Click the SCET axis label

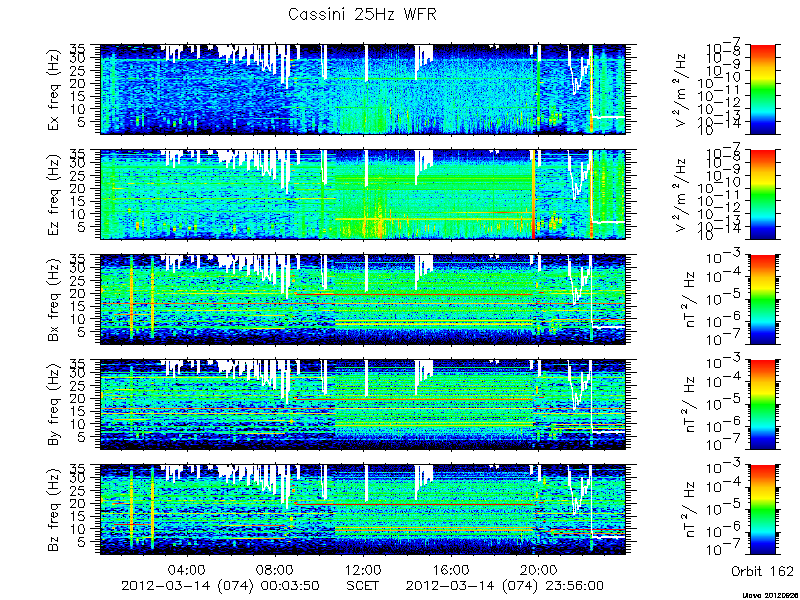[363, 585]
